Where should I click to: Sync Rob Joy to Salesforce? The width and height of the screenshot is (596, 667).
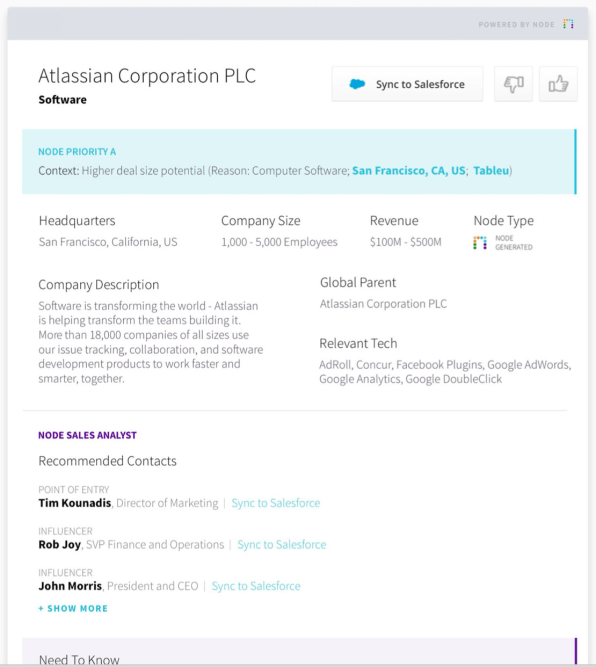coord(282,544)
